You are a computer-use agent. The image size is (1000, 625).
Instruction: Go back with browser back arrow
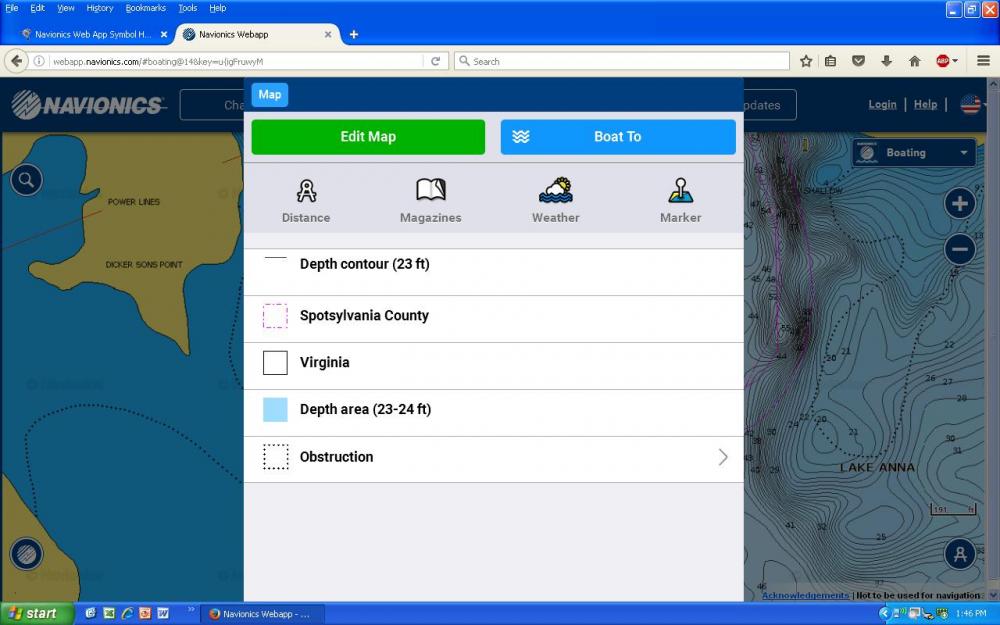click(x=17, y=61)
